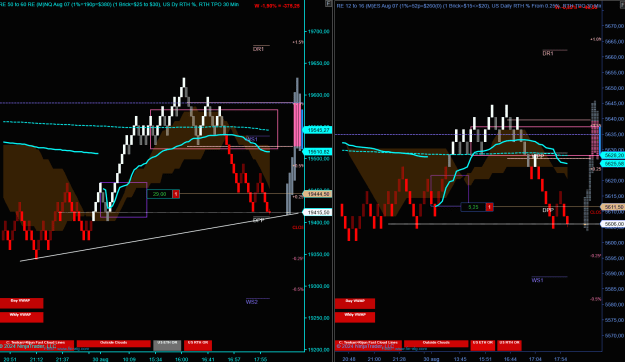Click the 19650.00 price axis label
The image size is (625, 362).
point(319,63)
